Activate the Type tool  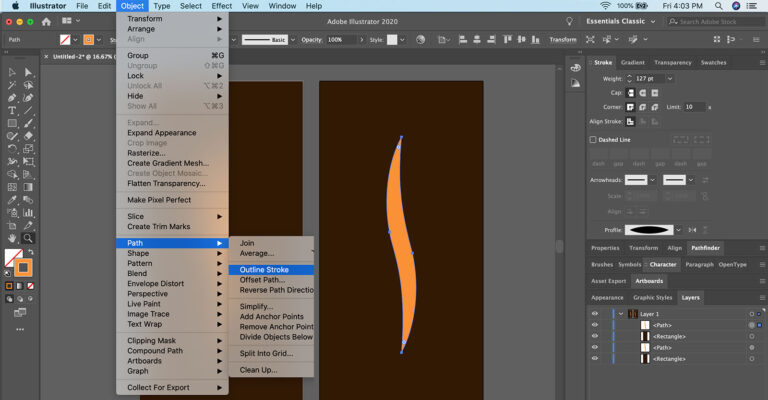pos(12,111)
